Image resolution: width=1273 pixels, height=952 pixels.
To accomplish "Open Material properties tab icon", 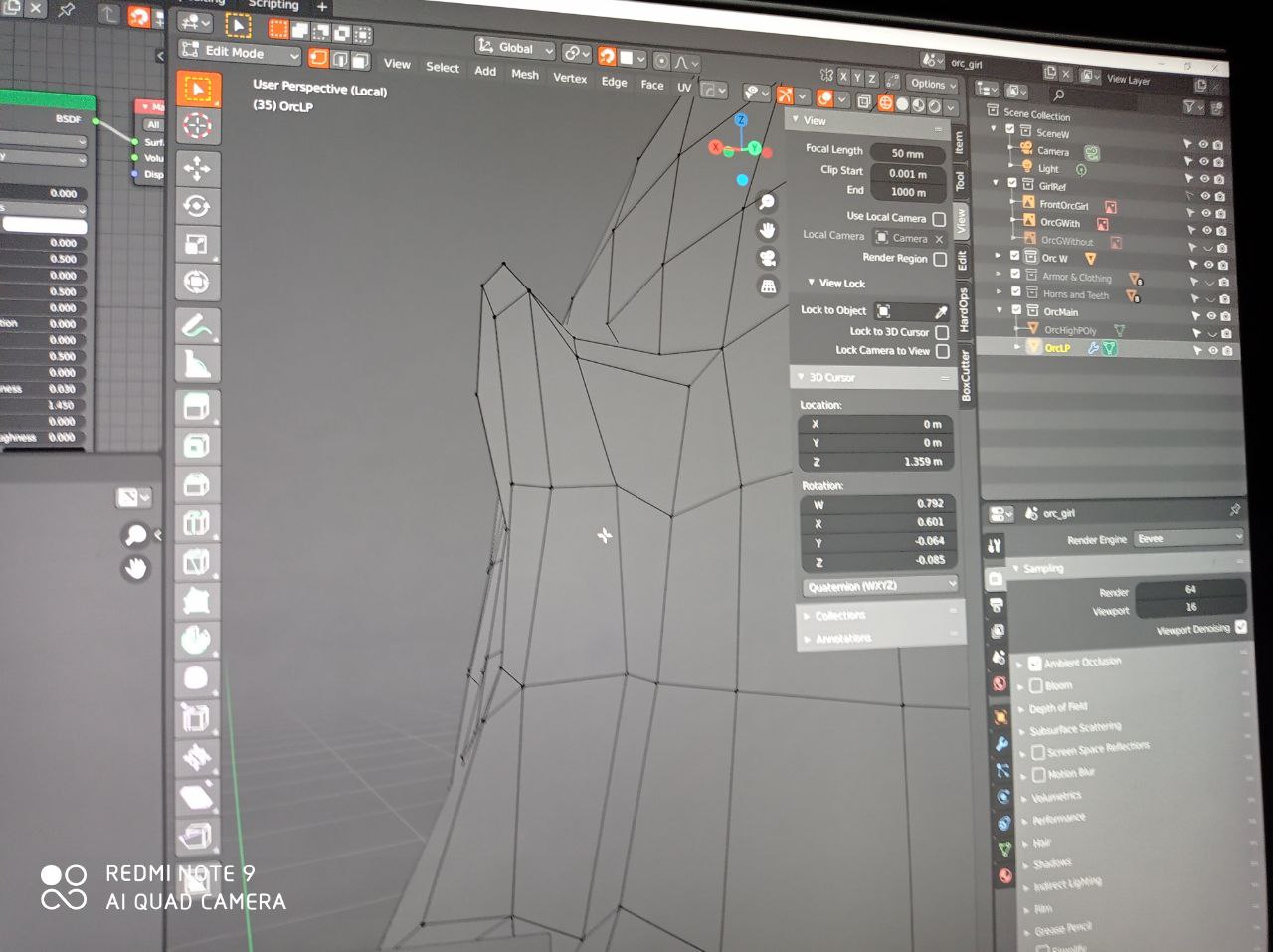I will coord(1005,875).
